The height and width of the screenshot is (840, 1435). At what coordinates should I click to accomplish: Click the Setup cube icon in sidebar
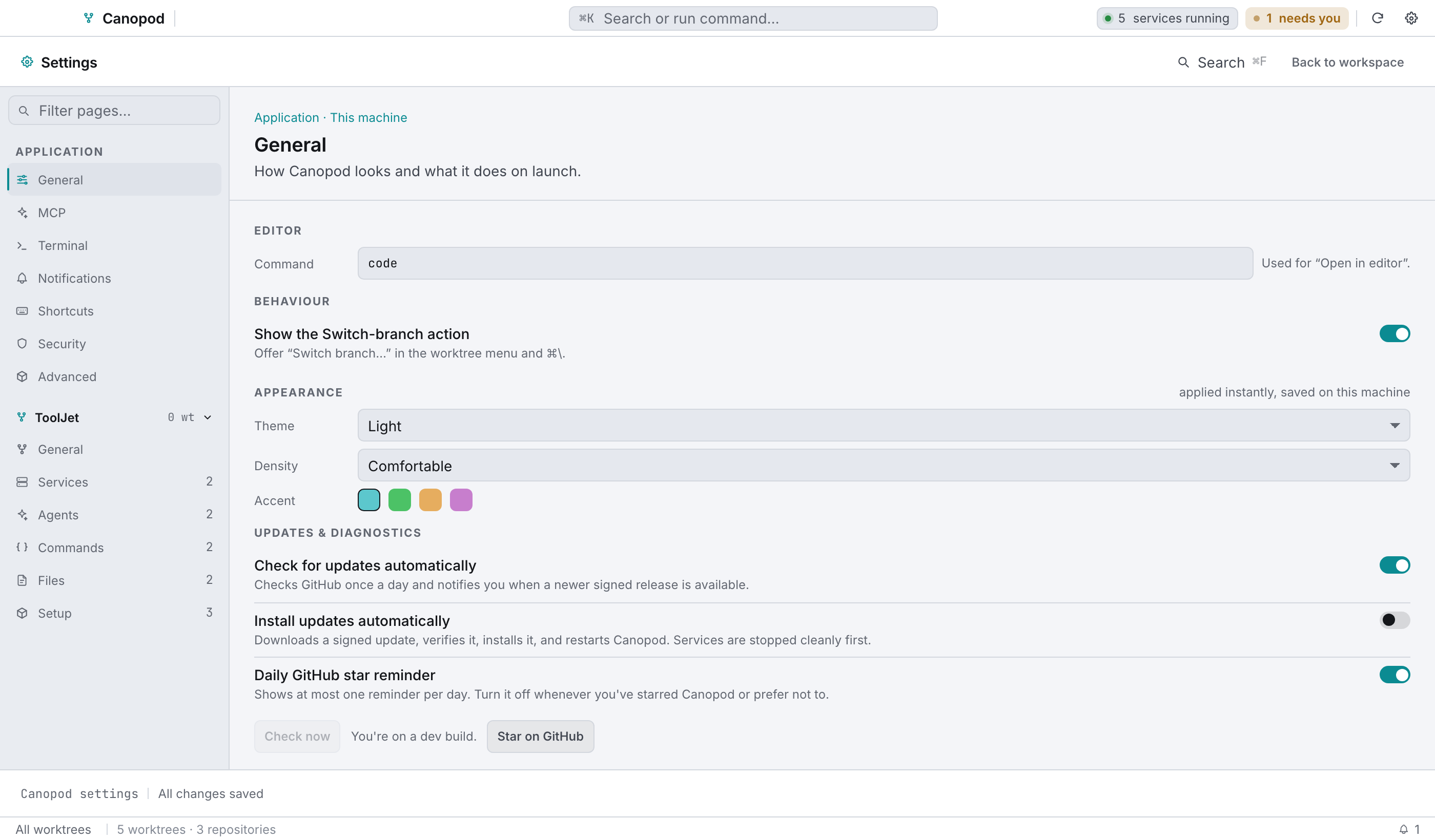(x=22, y=613)
